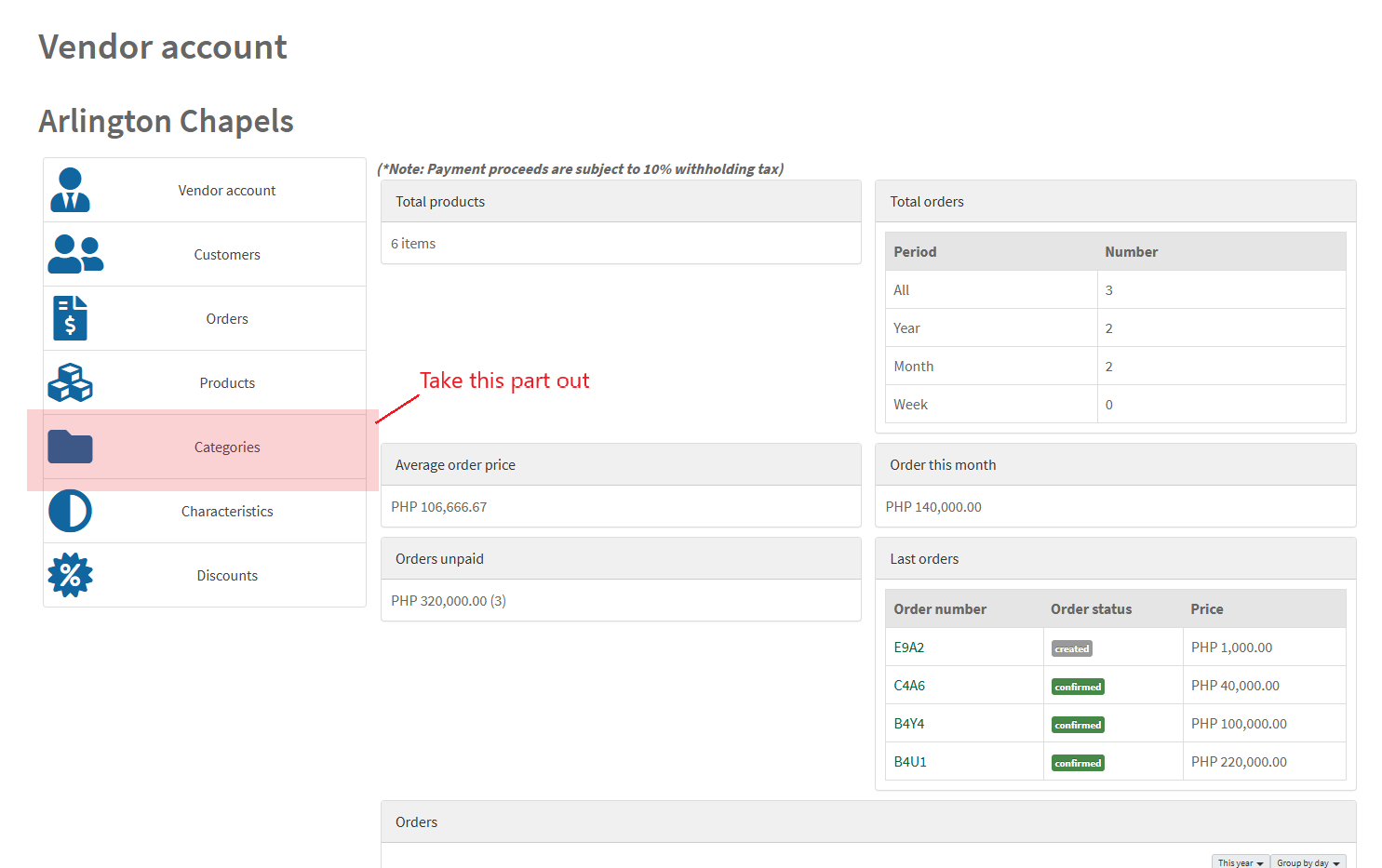Click the Orders invoice dollar icon

pos(70,318)
